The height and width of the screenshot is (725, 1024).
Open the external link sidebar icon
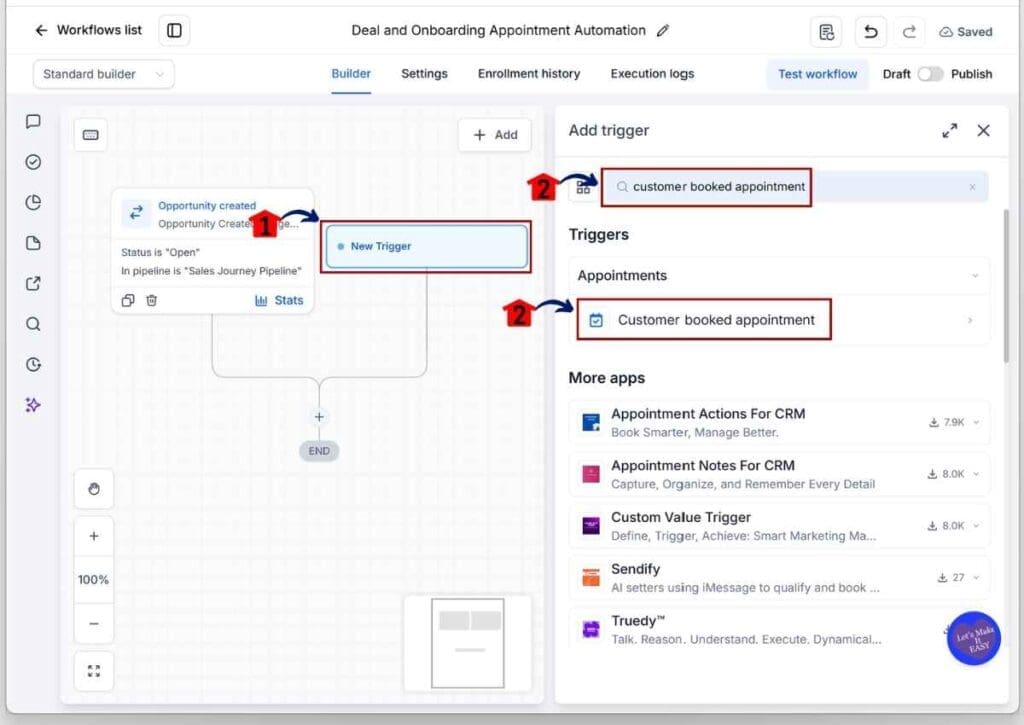(33, 283)
